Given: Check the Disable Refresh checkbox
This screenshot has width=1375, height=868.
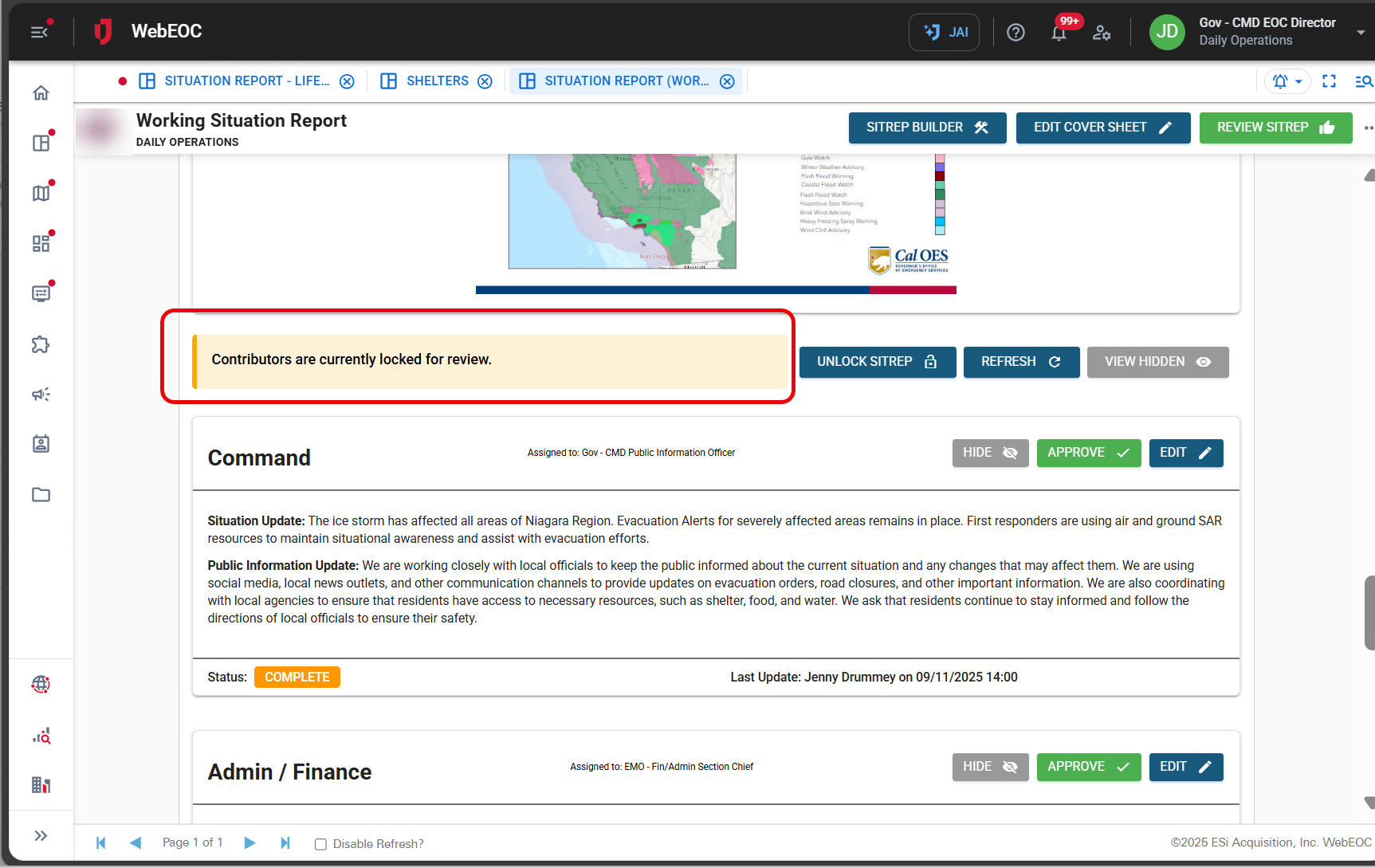Looking at the screenshot, I should [x=320, y=844].
